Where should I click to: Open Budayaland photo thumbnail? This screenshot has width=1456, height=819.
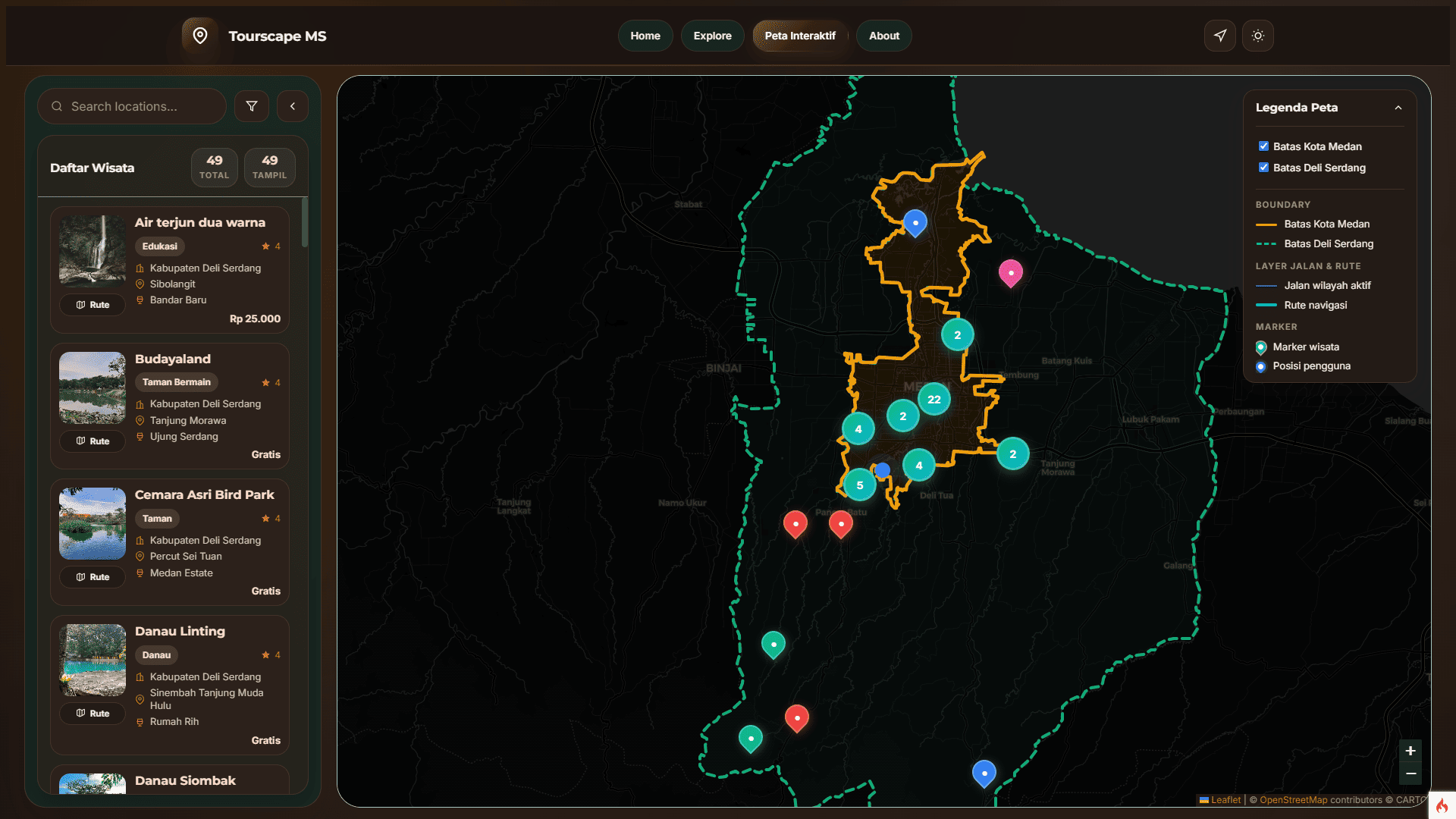click(93, 388)
